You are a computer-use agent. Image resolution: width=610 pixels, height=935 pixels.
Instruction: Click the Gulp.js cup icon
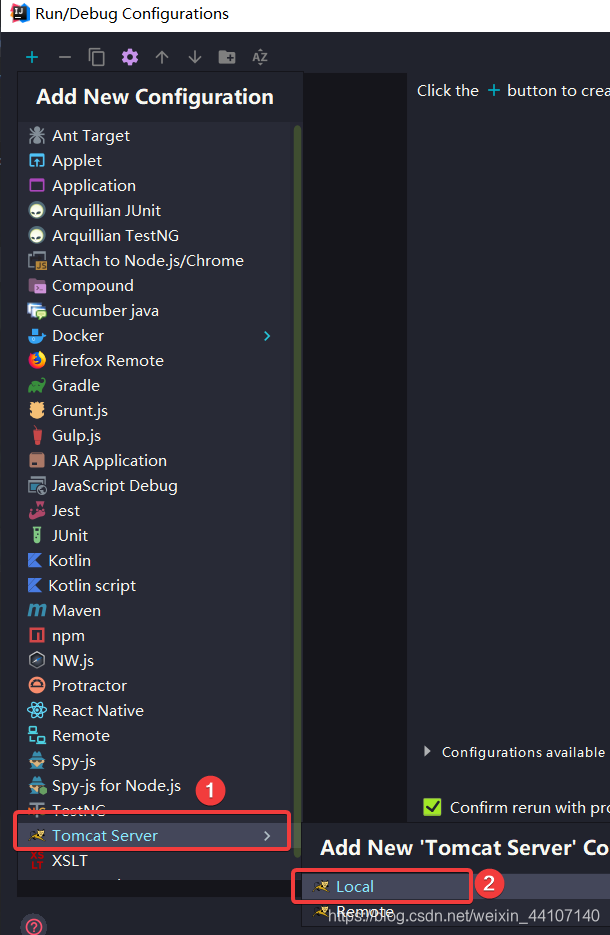coord(37,435)
